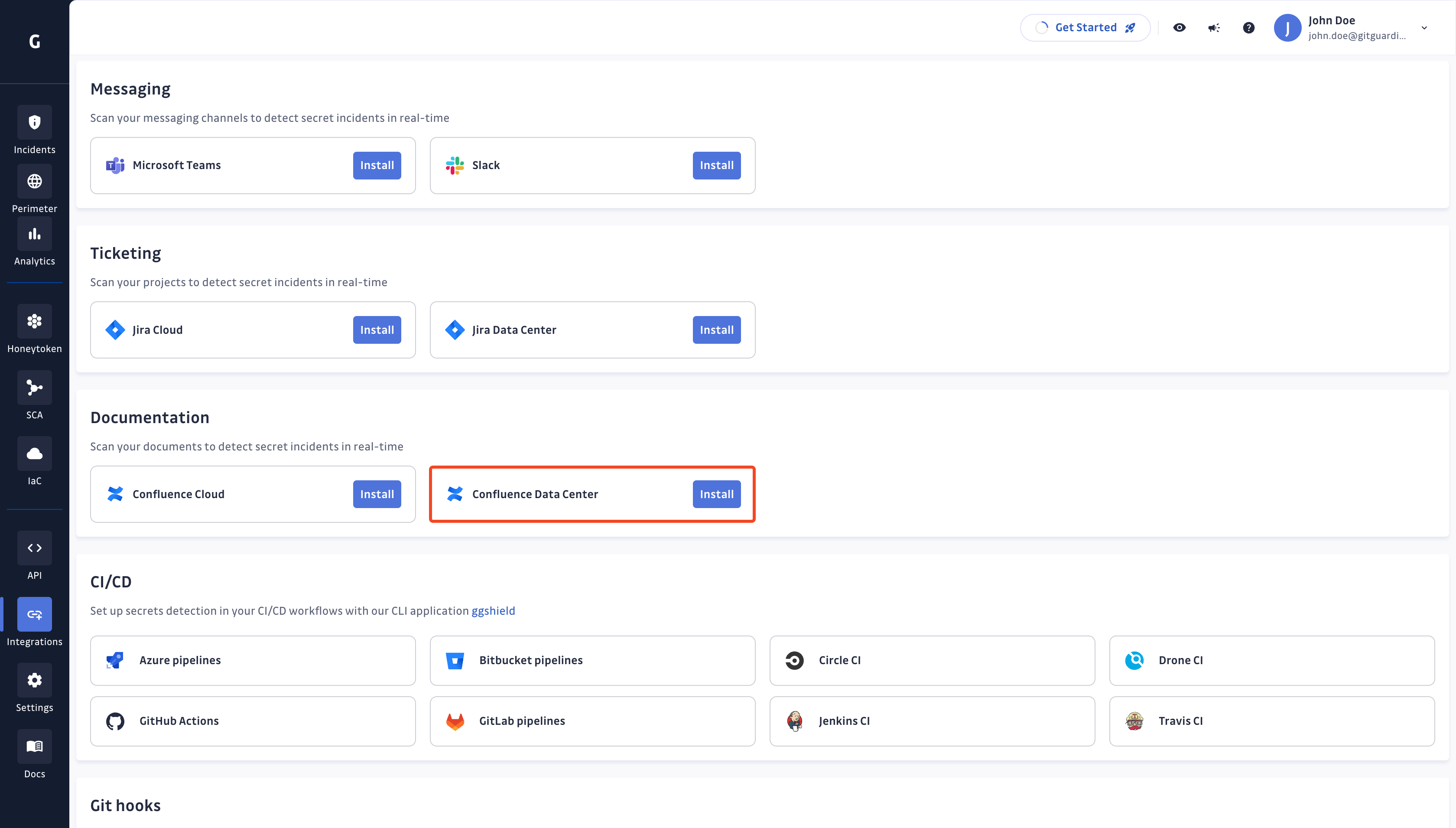Screen dimensions: 1456x828
Task: Open the SCA sidebar icon
Action: (x=35, y=388)
